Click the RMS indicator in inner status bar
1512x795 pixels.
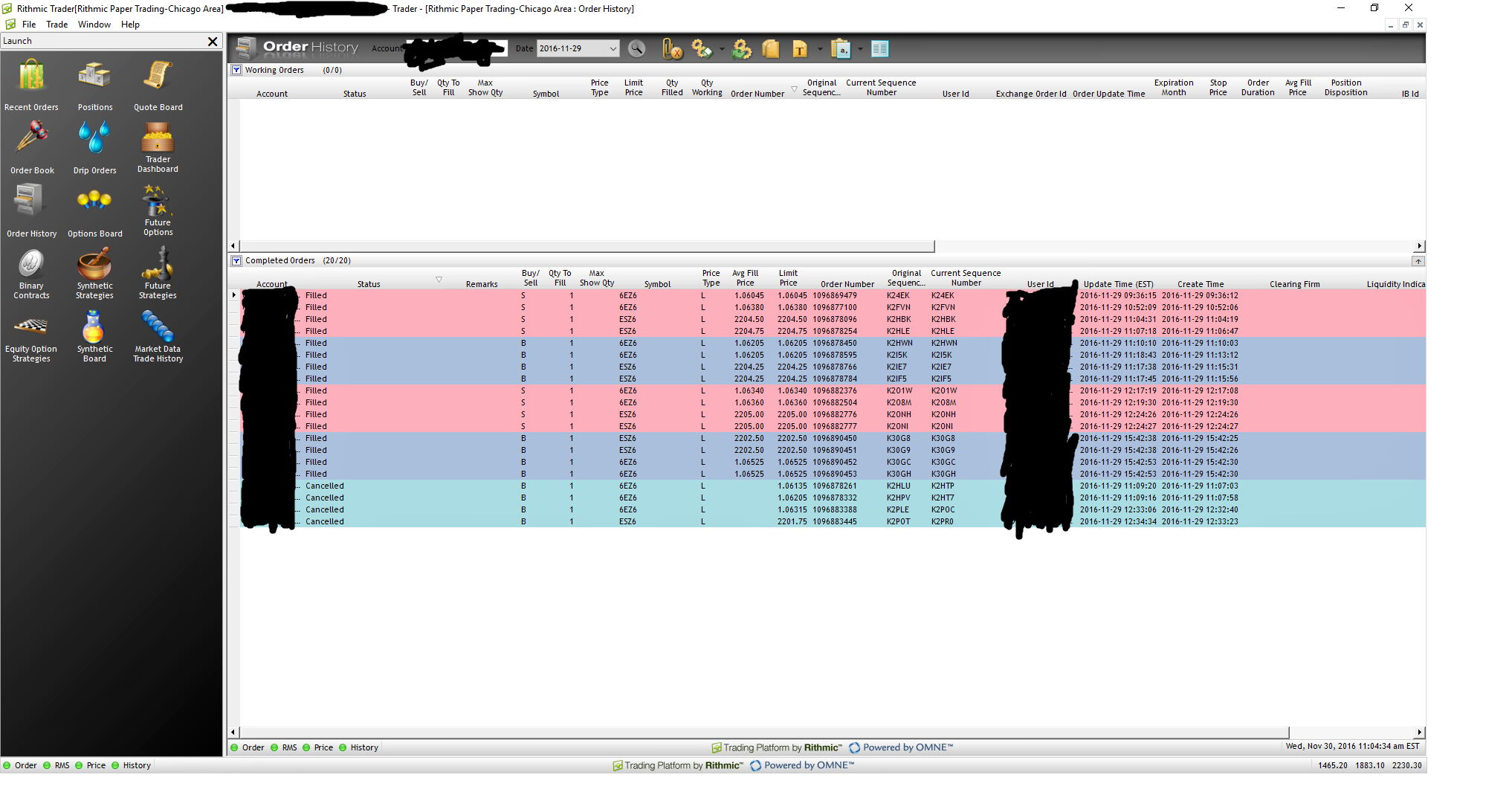(284, 747)
